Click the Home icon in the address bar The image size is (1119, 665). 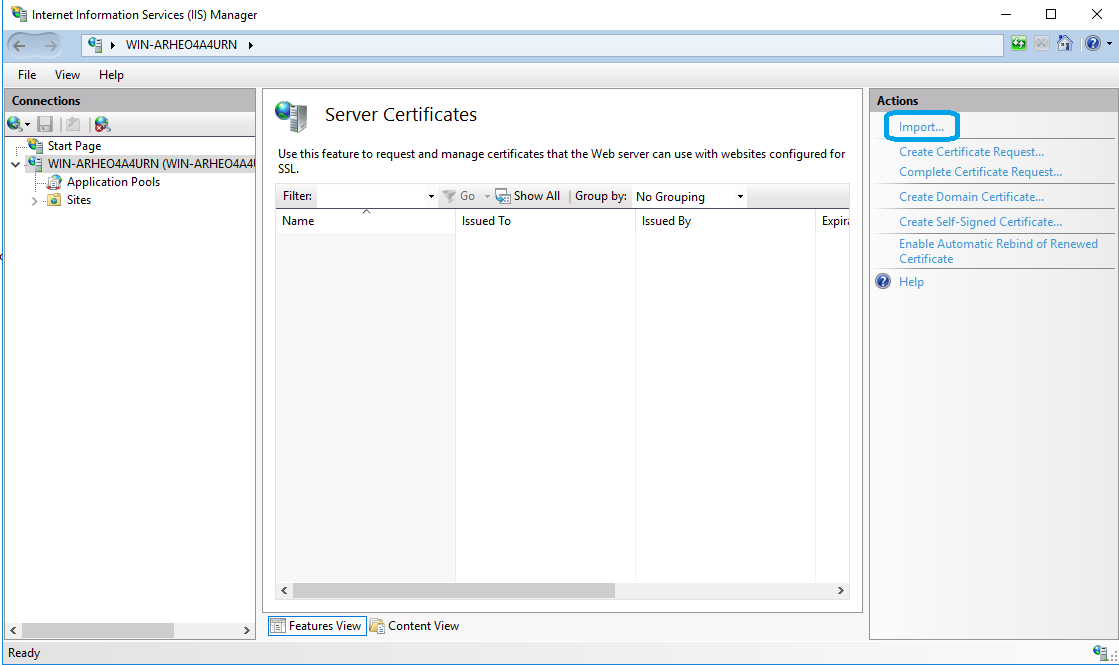[1065, 44]
